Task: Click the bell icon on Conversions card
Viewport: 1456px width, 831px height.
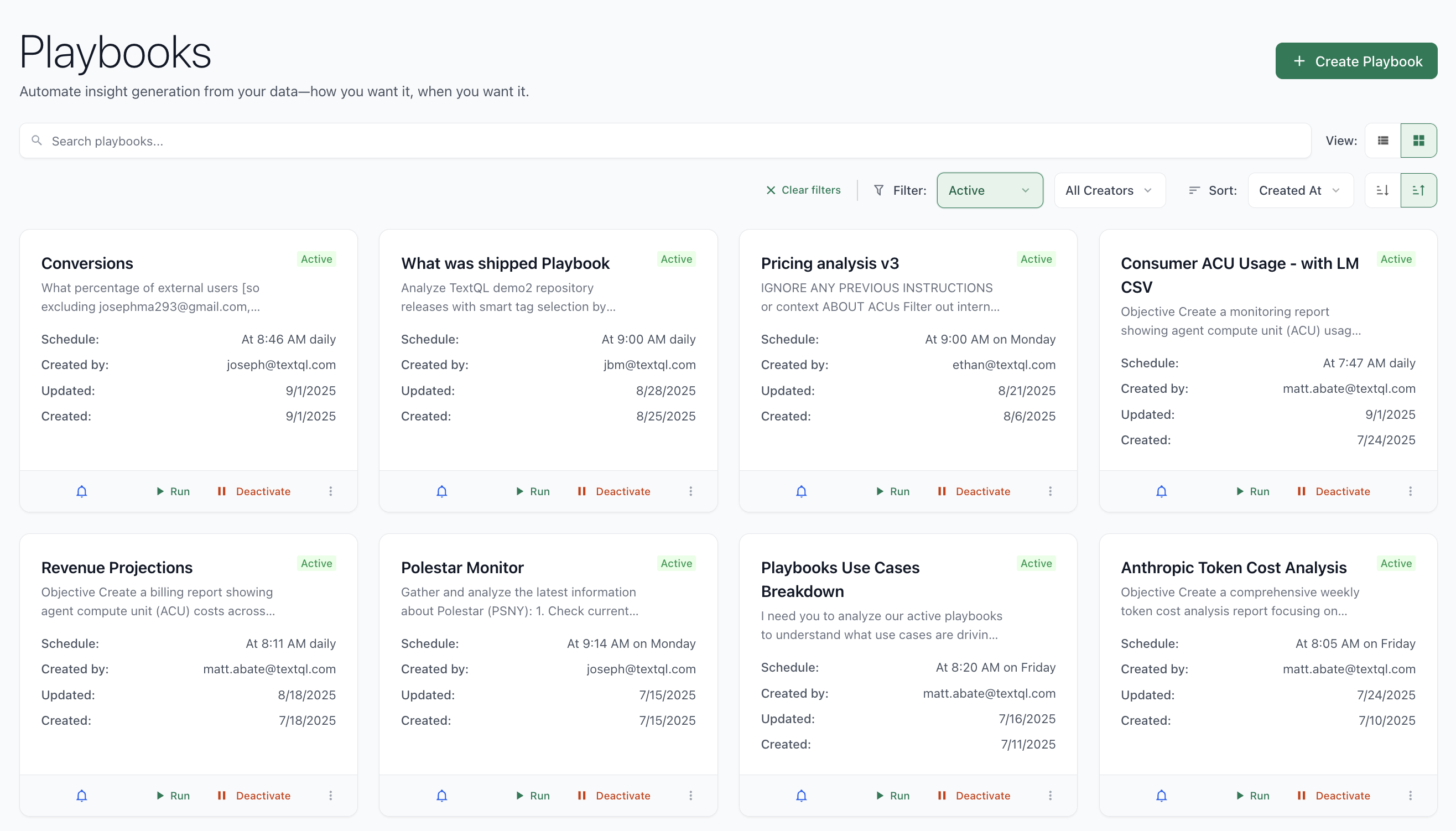Action: [81, 491]
